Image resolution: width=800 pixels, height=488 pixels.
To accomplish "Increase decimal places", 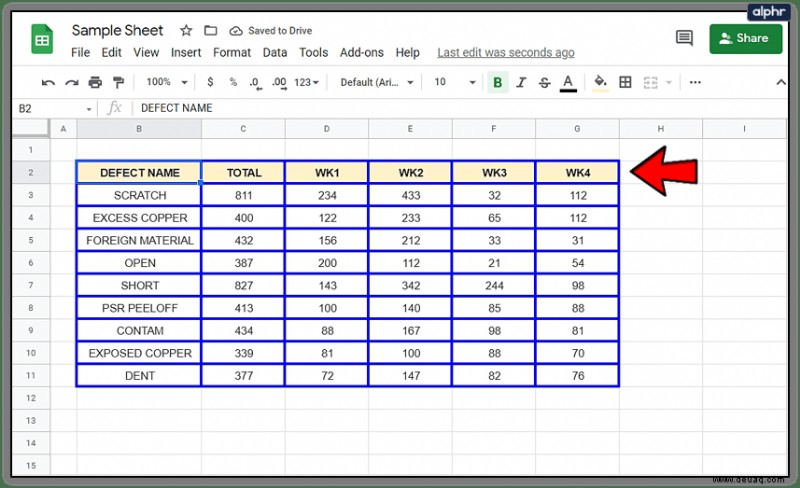I will tap(279, 83).
